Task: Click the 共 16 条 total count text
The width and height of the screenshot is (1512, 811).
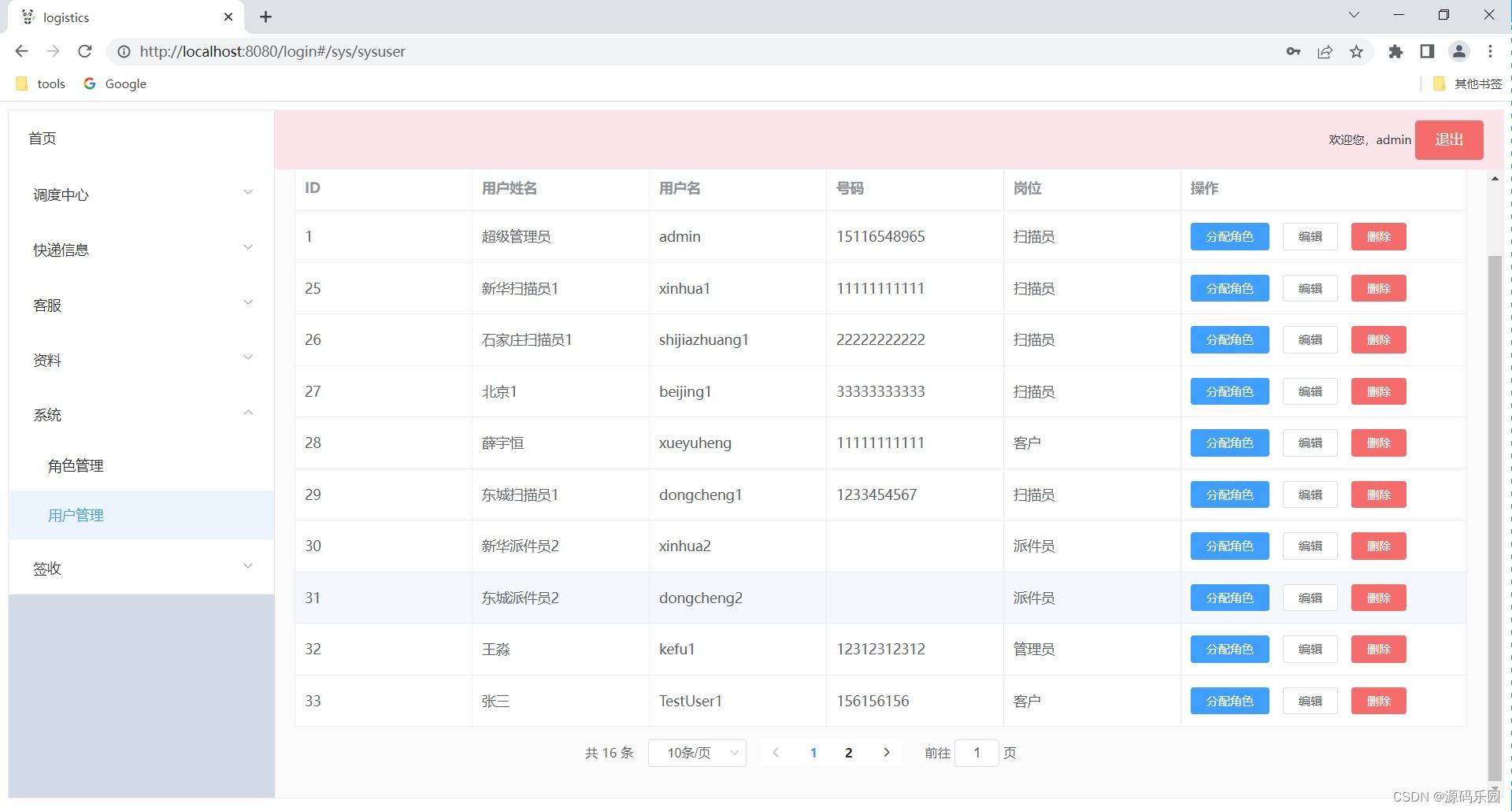Action: coord(609,753)
